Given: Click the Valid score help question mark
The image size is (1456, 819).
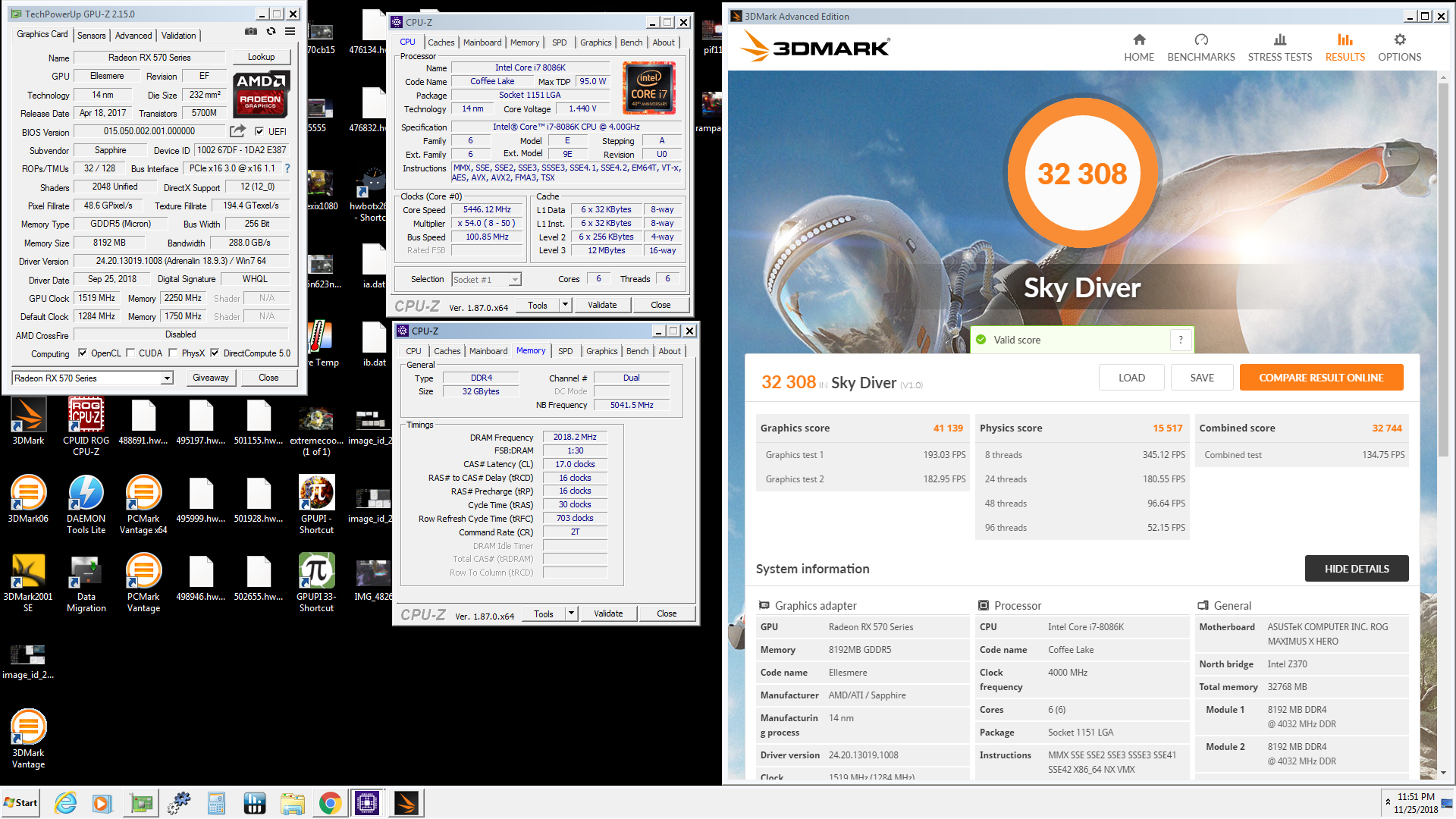Looking at the screenshot, I should pyautogui.click(x=1181, y=340).
